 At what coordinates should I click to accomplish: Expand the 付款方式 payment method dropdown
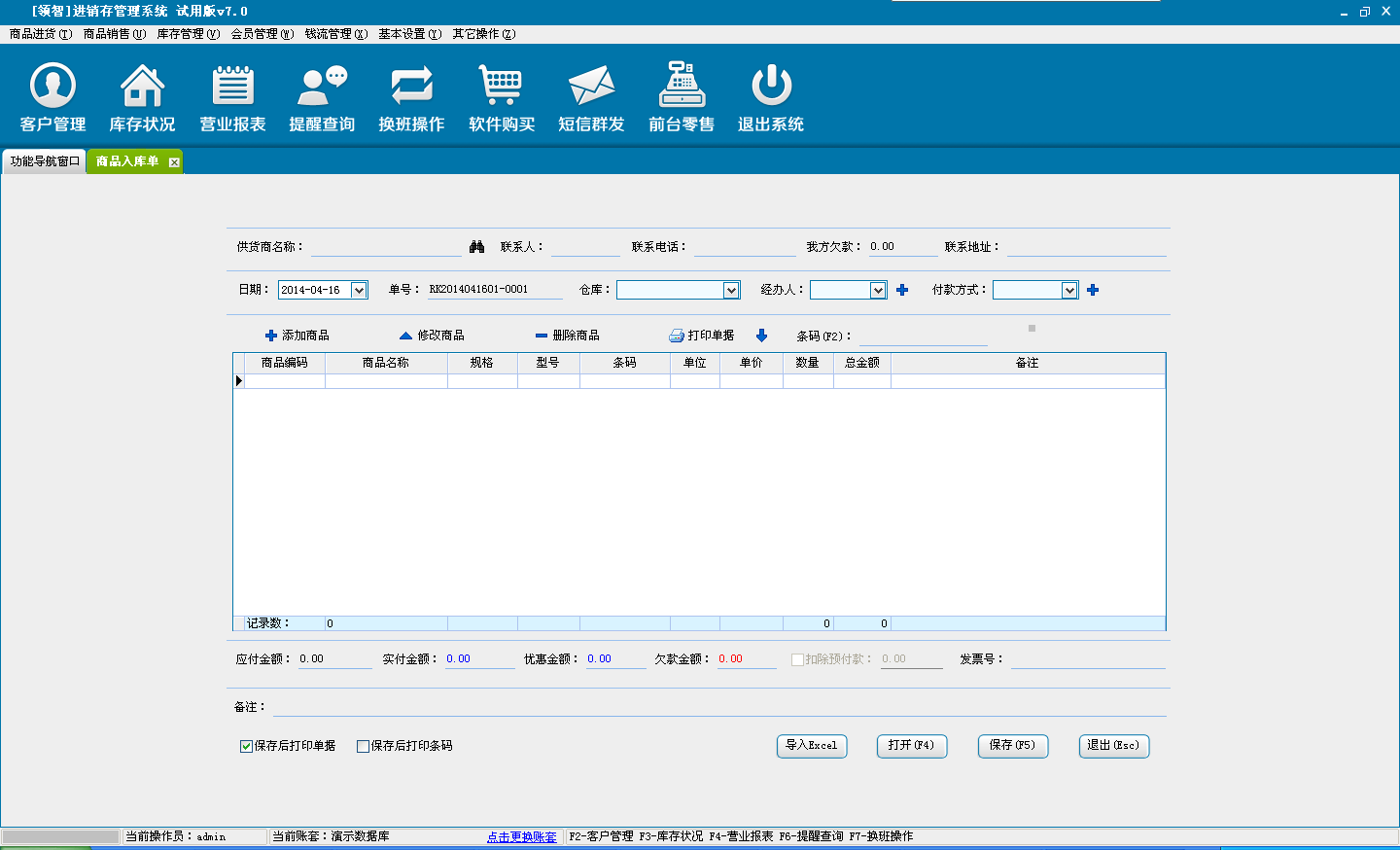(1069, 290)
